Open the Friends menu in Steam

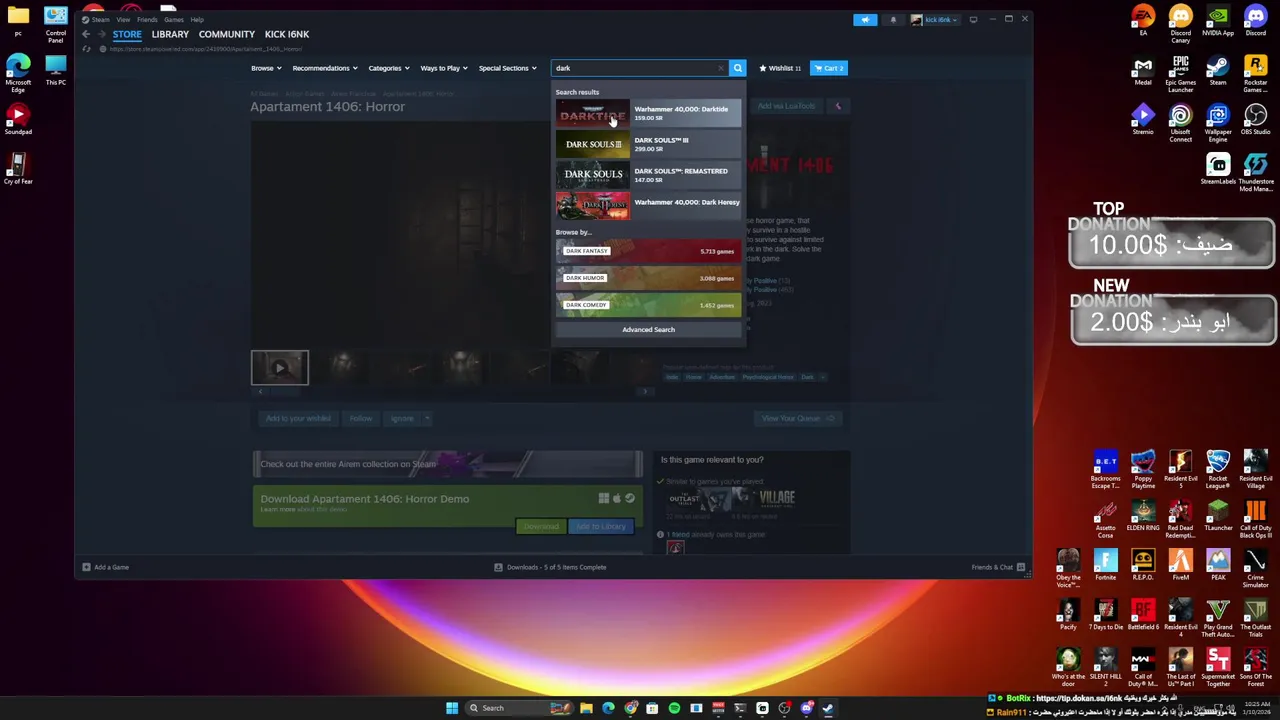tap(147, 19)
